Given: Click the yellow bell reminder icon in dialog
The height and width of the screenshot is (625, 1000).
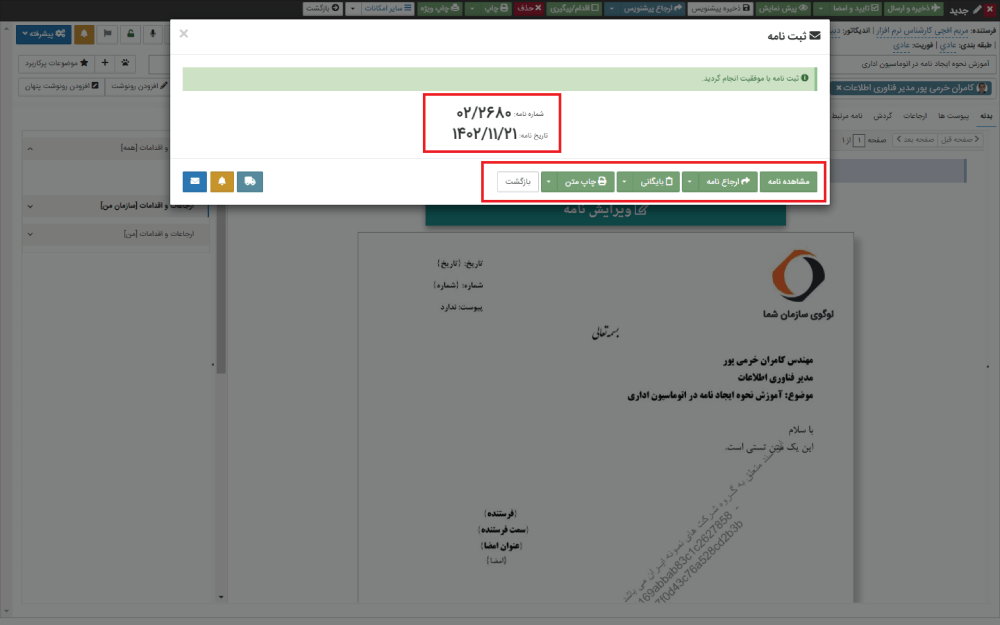Looking at the screenshot, I should (x=221, y=181).
